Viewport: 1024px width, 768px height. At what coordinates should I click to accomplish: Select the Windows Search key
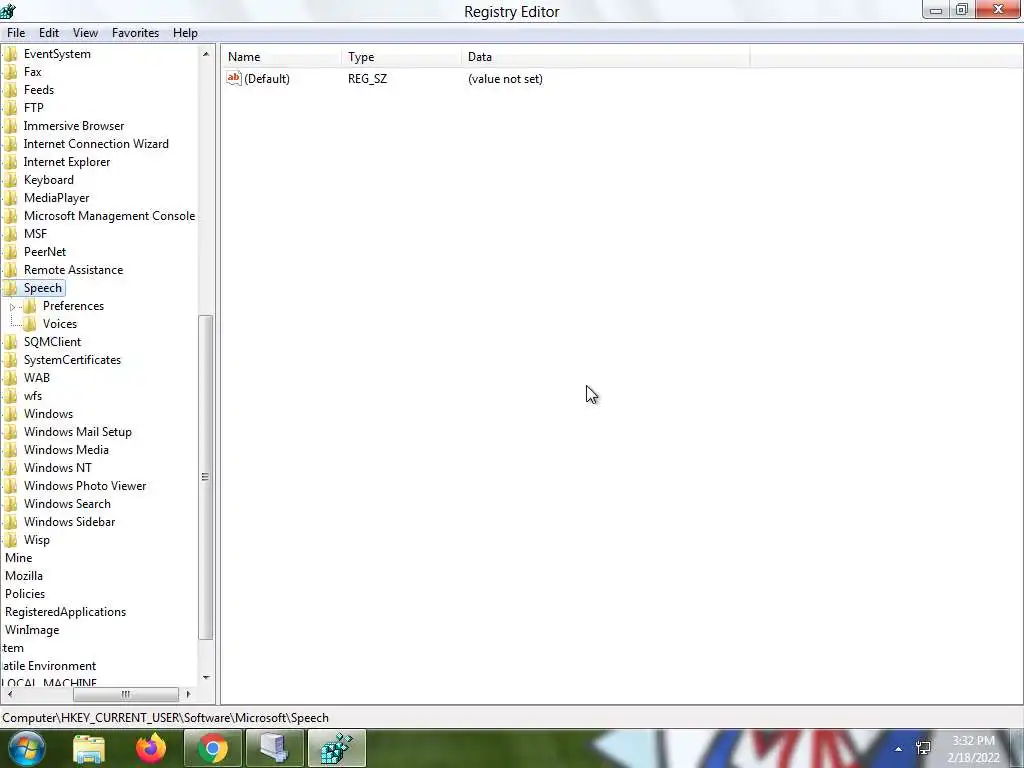pyautogui.click(x=67, y=504)
